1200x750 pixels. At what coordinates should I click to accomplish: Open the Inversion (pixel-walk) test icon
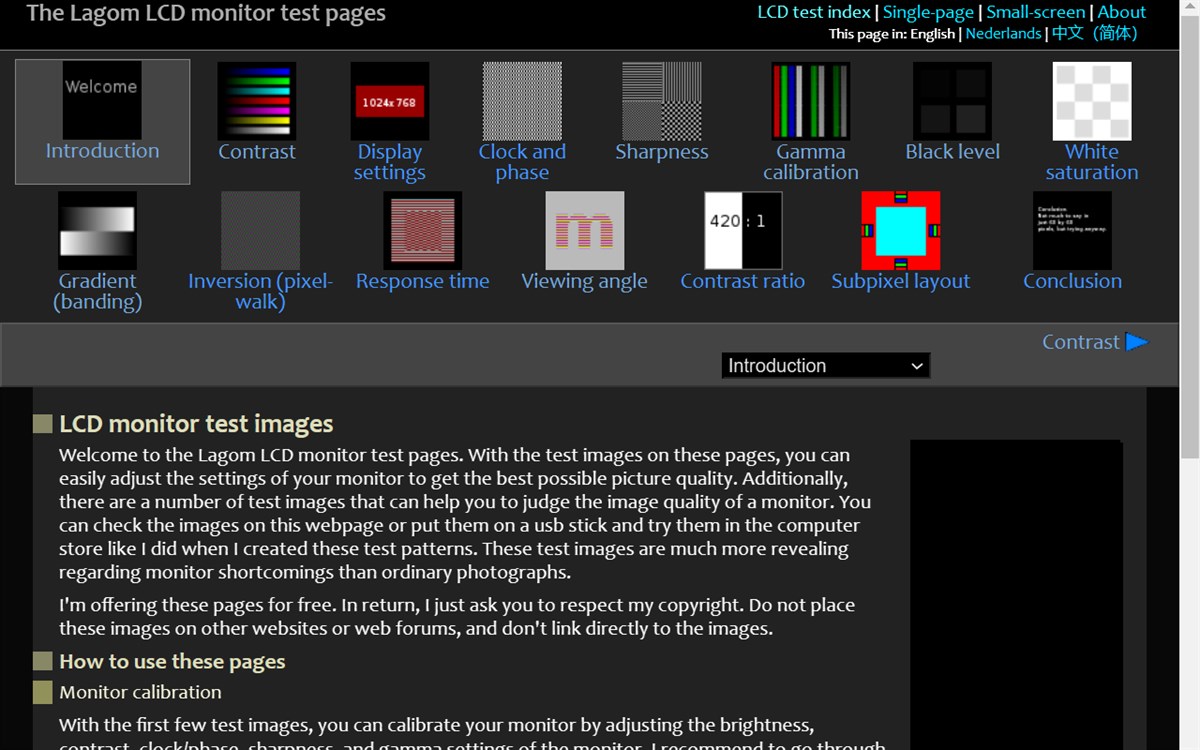(260, 228)
